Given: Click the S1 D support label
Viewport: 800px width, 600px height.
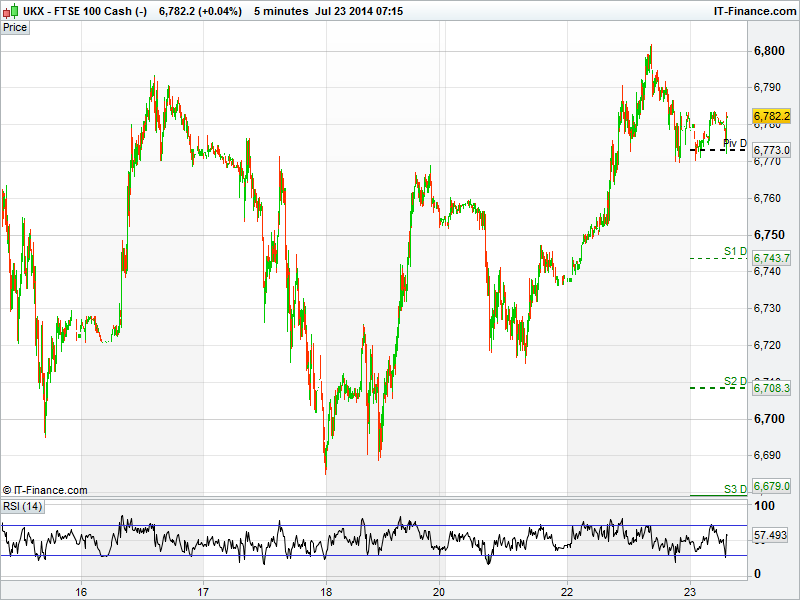Looking at the screenshot, I should [735, 251].
